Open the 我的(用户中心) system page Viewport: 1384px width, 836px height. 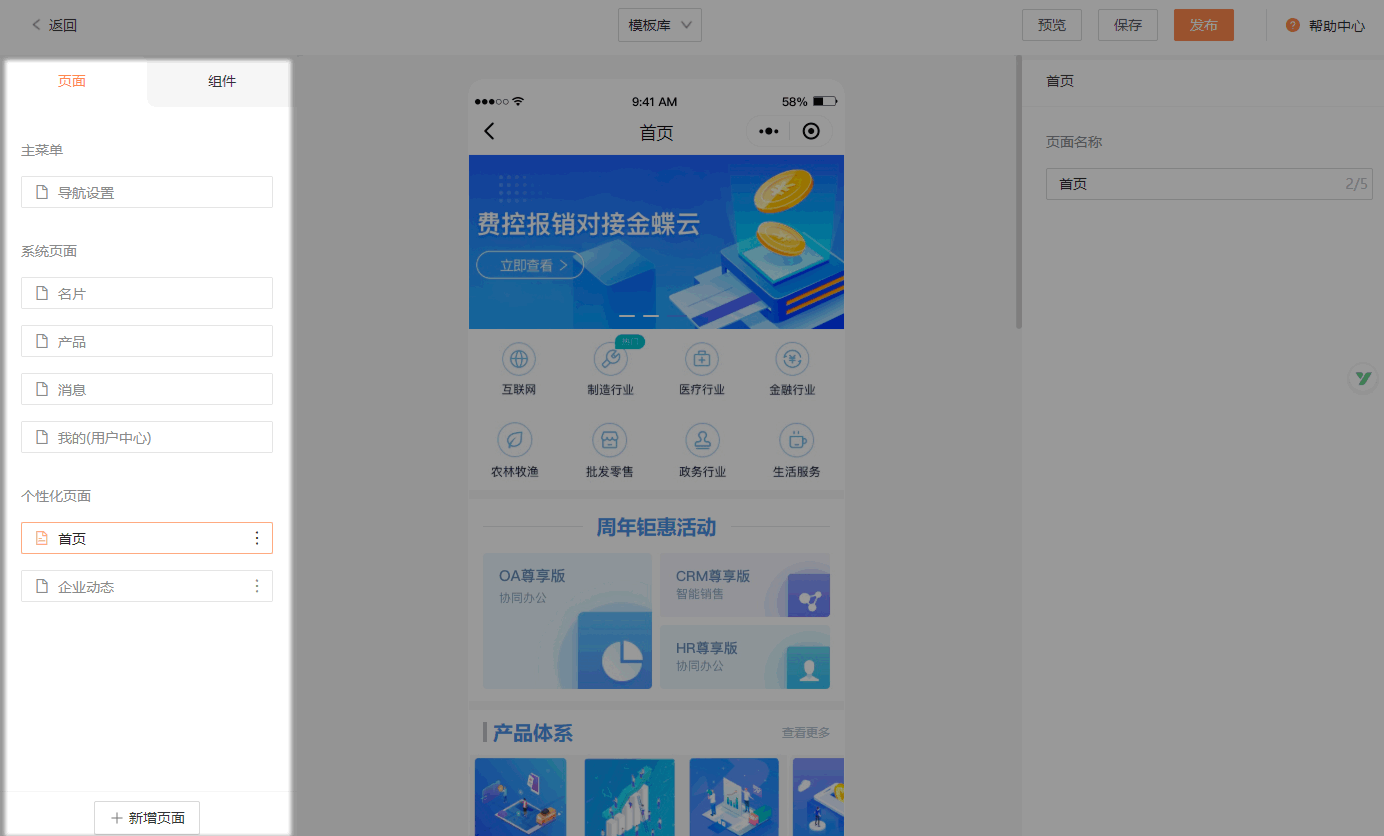coord(147,437)
